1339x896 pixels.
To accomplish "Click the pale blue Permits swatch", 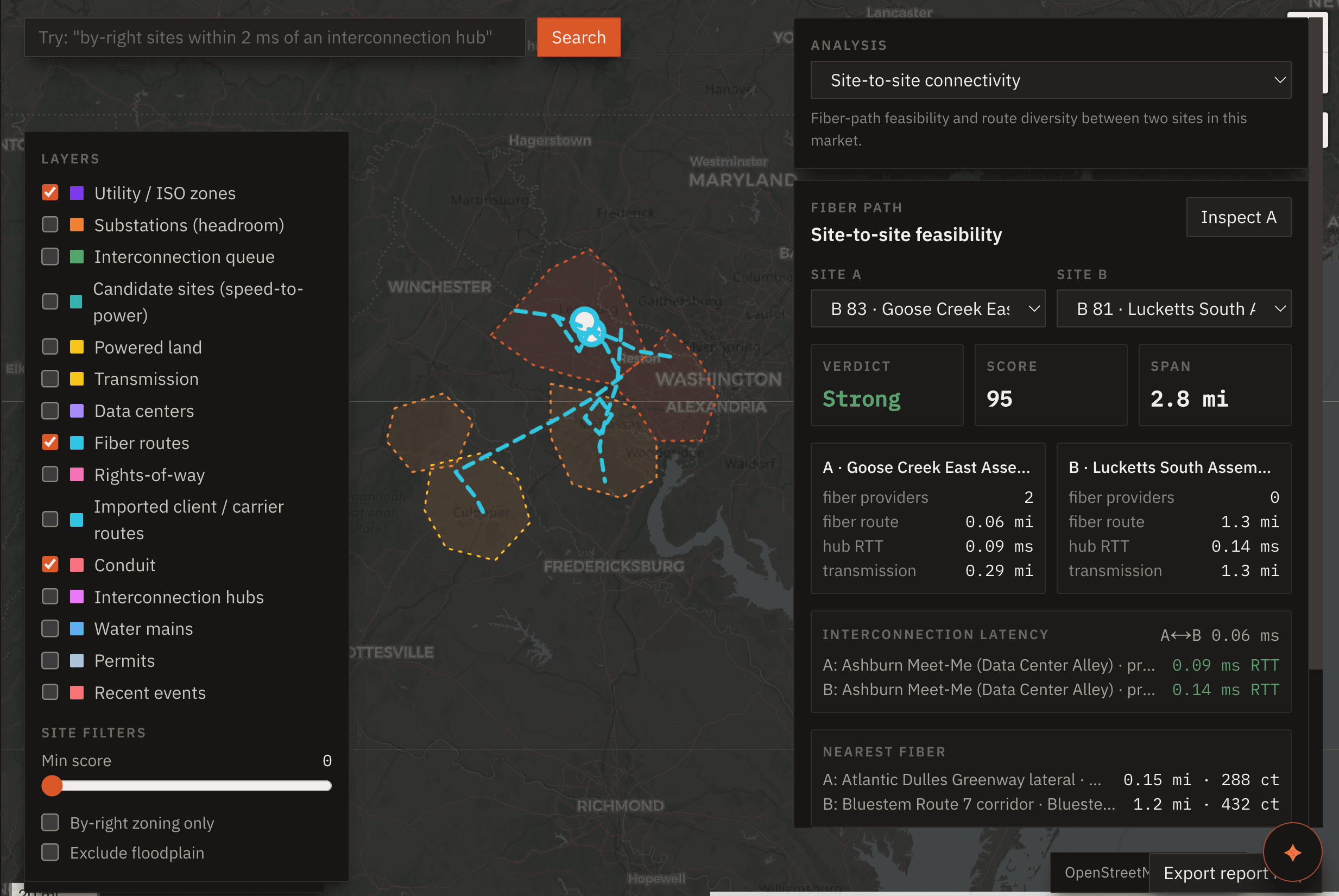I will [77, 660].
